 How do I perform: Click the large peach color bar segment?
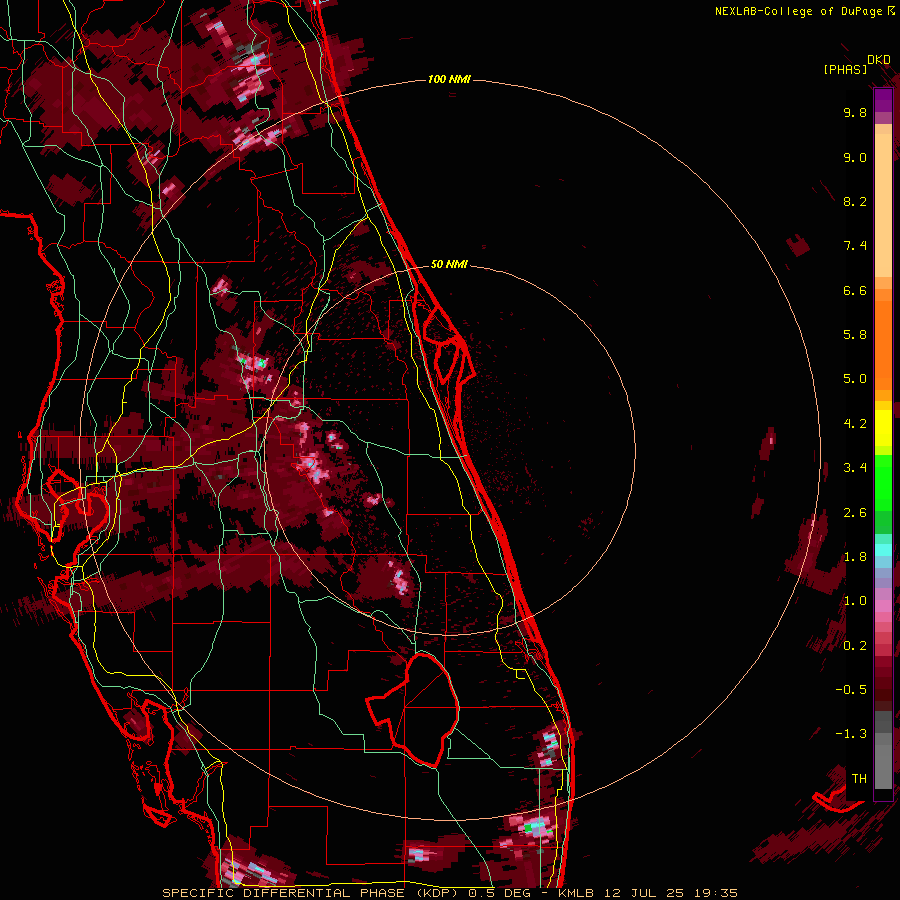click(883, 205)
